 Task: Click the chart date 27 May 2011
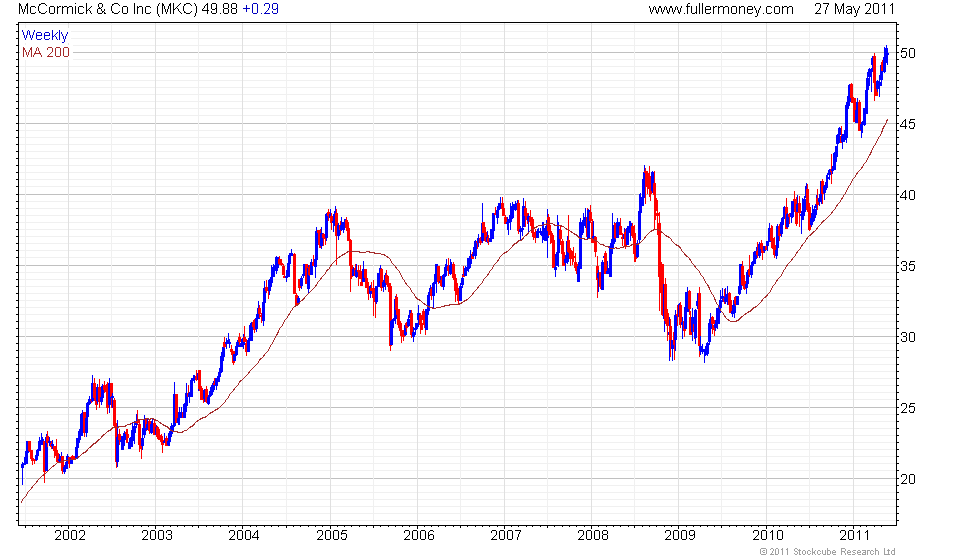854,9
